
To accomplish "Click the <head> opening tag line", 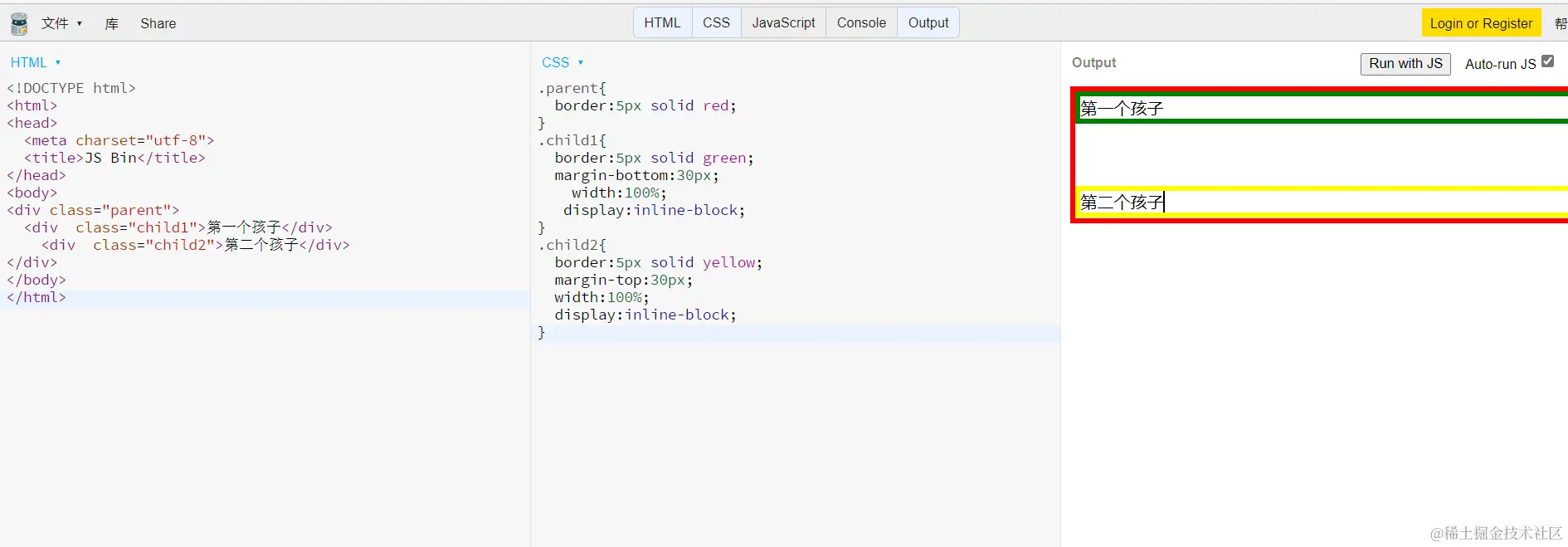I will [x=32, y=123].
